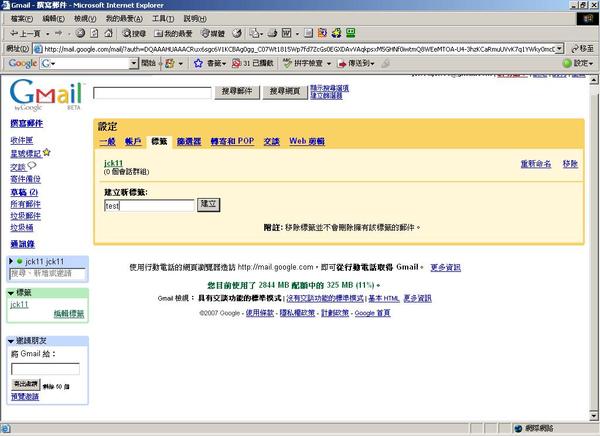Open 撰寫郵件 compose link
The width and height of the screenshot is (600, 436).
coord(26,123)
